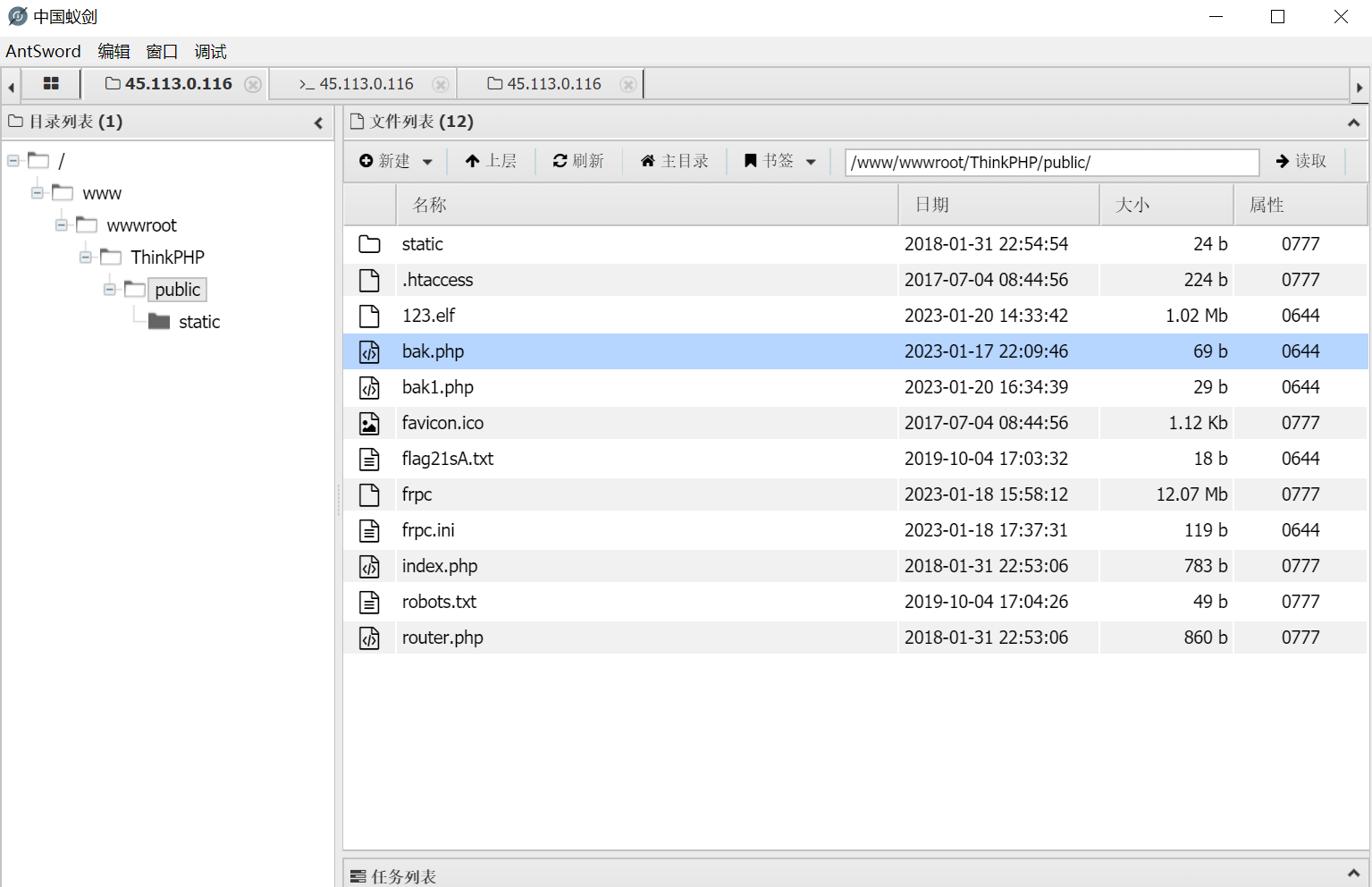Open the home grid tab icon
This screenshot has width=1372, height=887.
(x=51, y=83)
